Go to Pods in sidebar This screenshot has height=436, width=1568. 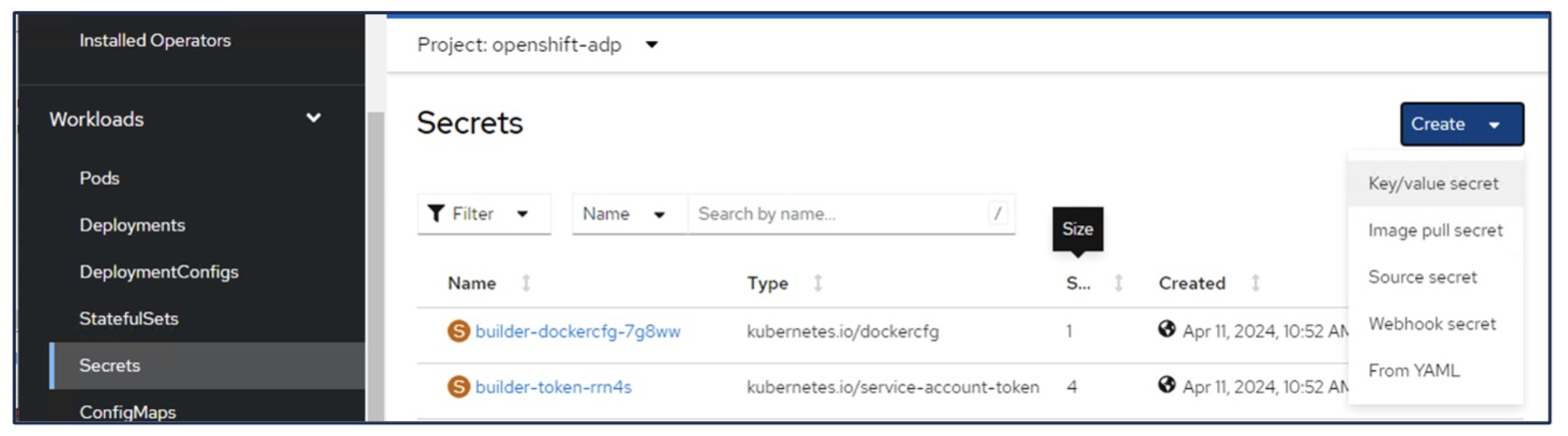click(99, 178)
